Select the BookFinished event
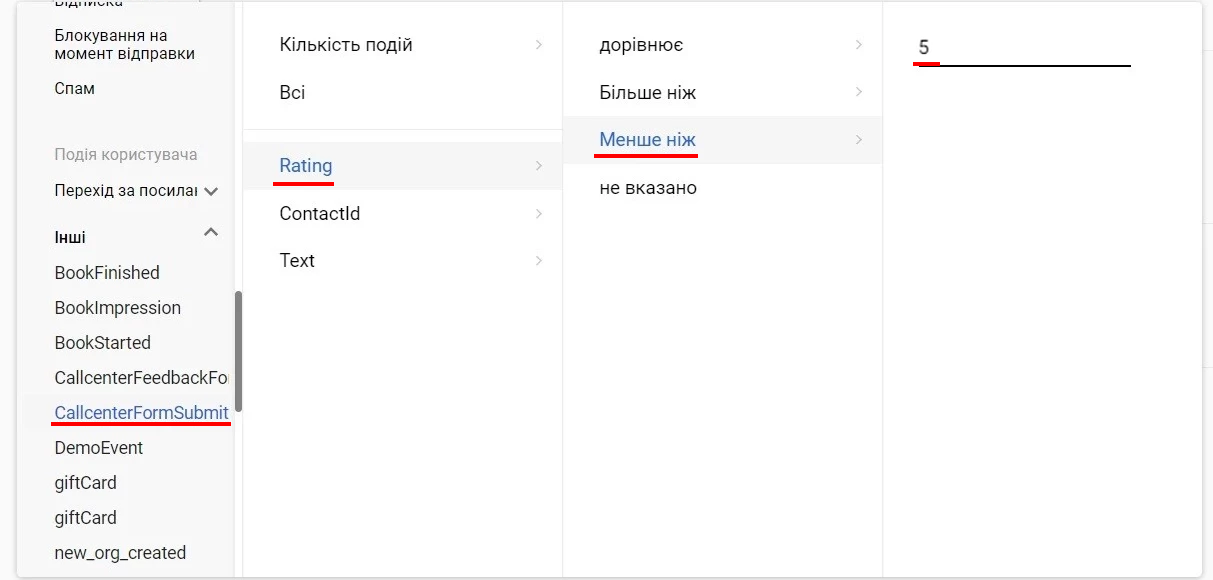The width and height of the screenshot is (1213, 580). [107, 273]
